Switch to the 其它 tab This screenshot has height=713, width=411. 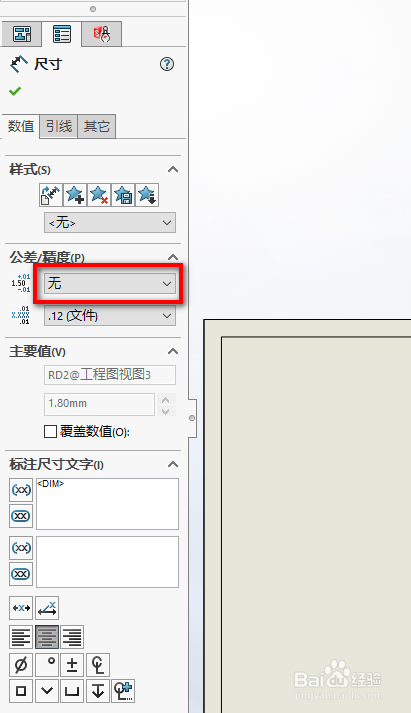96,126
